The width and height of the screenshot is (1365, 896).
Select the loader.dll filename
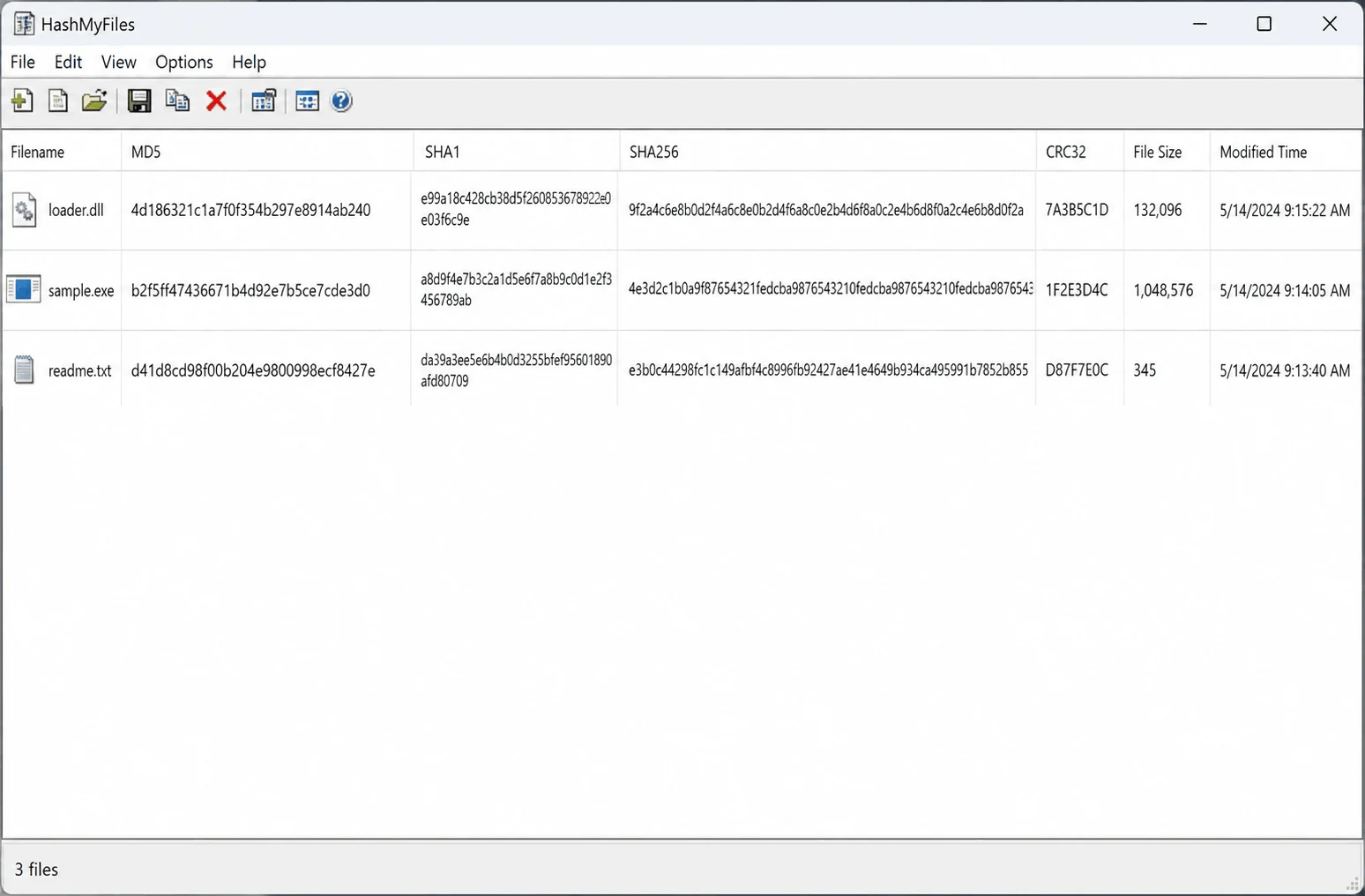tap(76, 210)
